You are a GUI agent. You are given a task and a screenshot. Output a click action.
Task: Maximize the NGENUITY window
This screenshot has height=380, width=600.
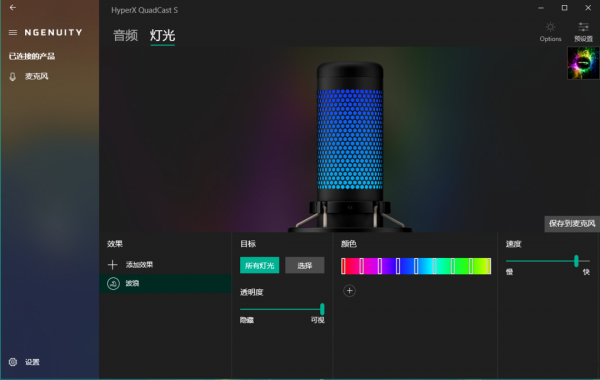tap(564, 8)
